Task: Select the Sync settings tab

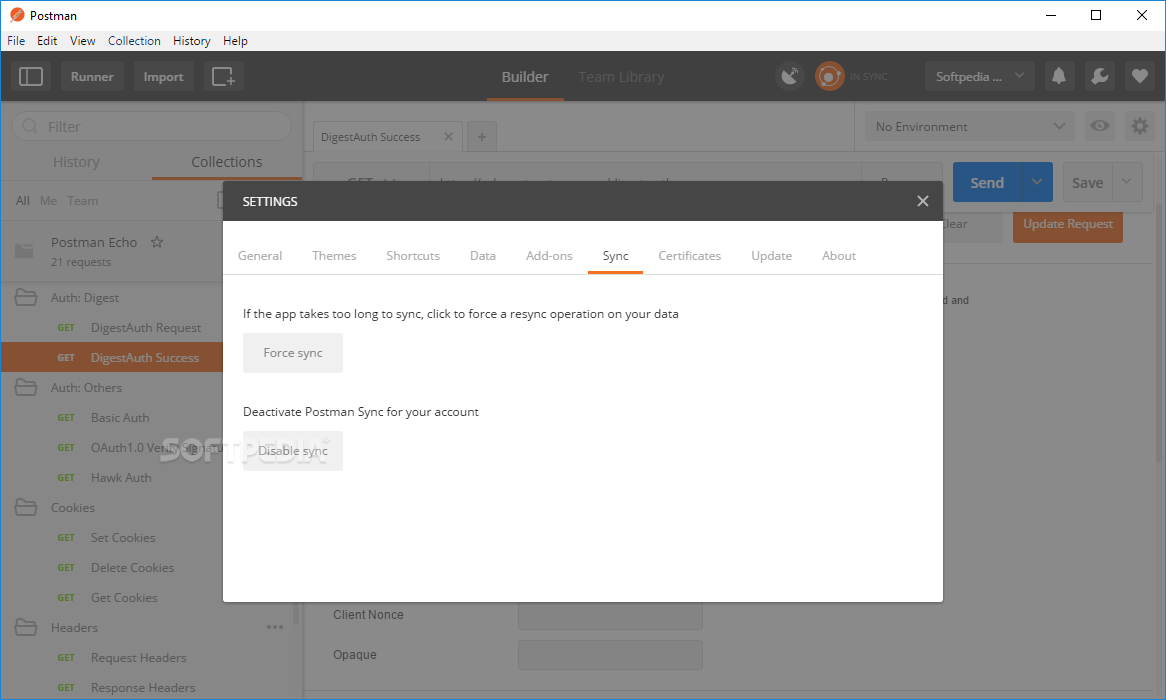Action: pyautogui.click(x=615, y=256)
